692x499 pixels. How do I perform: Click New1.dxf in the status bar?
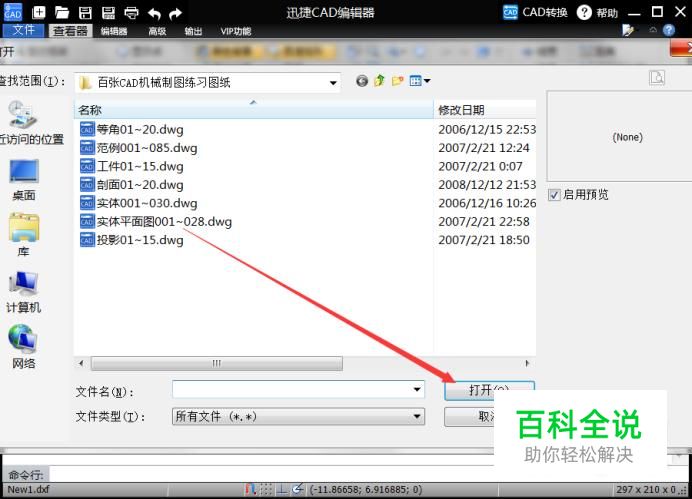28,489
